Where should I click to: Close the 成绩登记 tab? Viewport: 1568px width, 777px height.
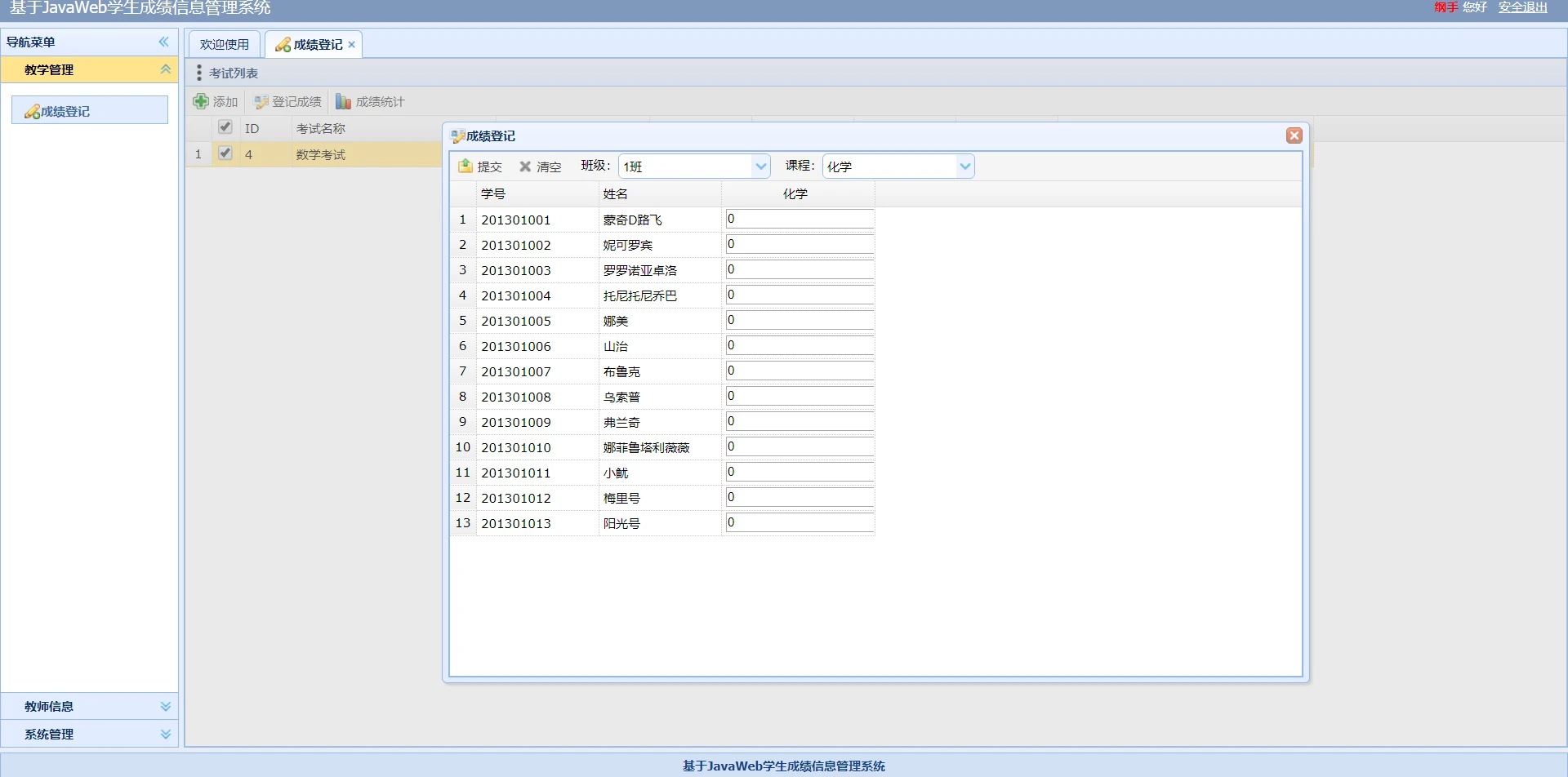tap(352, 45)
